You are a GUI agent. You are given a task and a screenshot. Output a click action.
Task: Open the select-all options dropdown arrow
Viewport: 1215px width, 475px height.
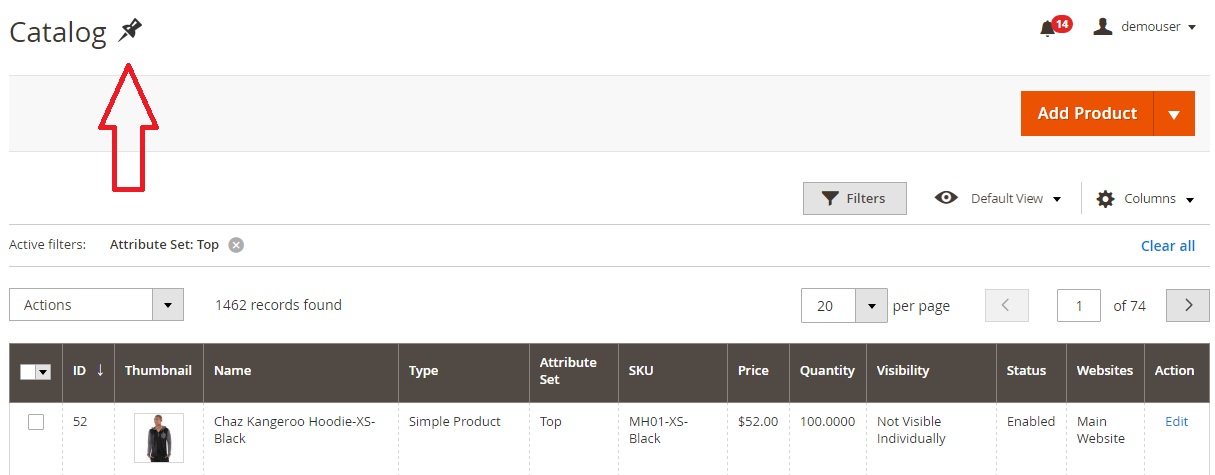click(43, 371)
